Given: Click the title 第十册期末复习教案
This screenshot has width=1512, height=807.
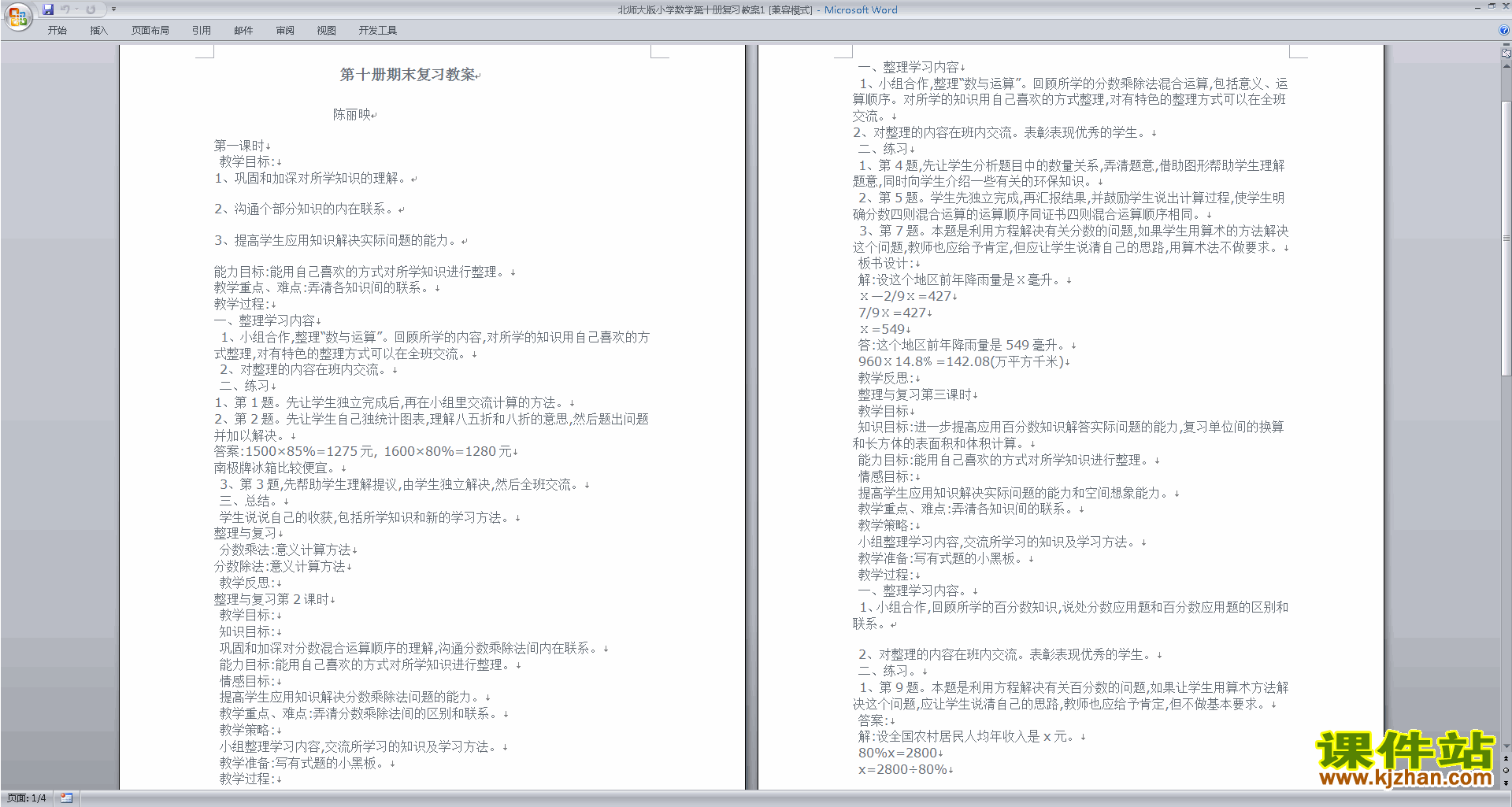Looking at the screenshot, I should [x=408, y=75].
